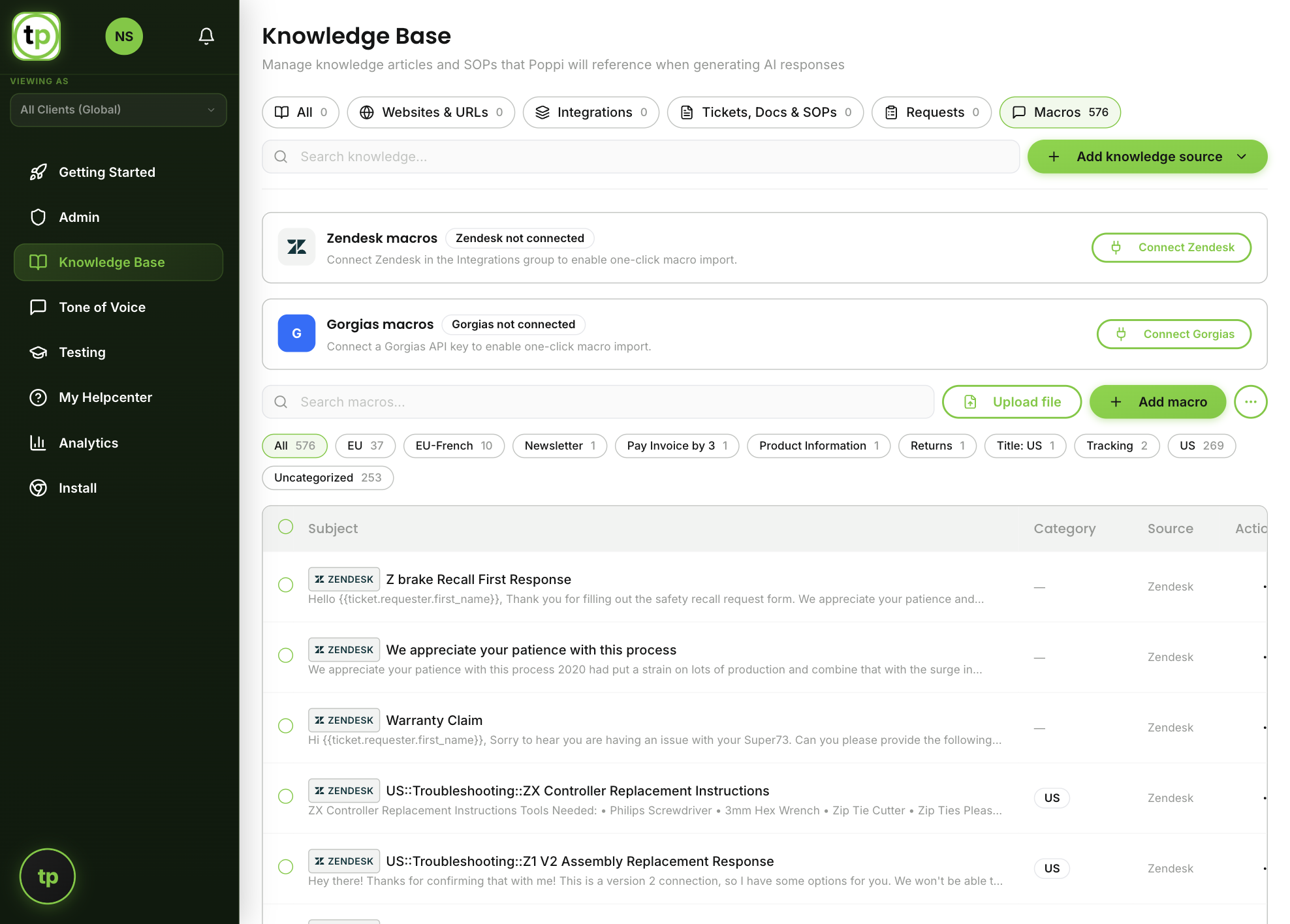Filter by Pay Invoice by 3 chip
This screenshot has width=1290, height=924.
(x=677, y=446)
